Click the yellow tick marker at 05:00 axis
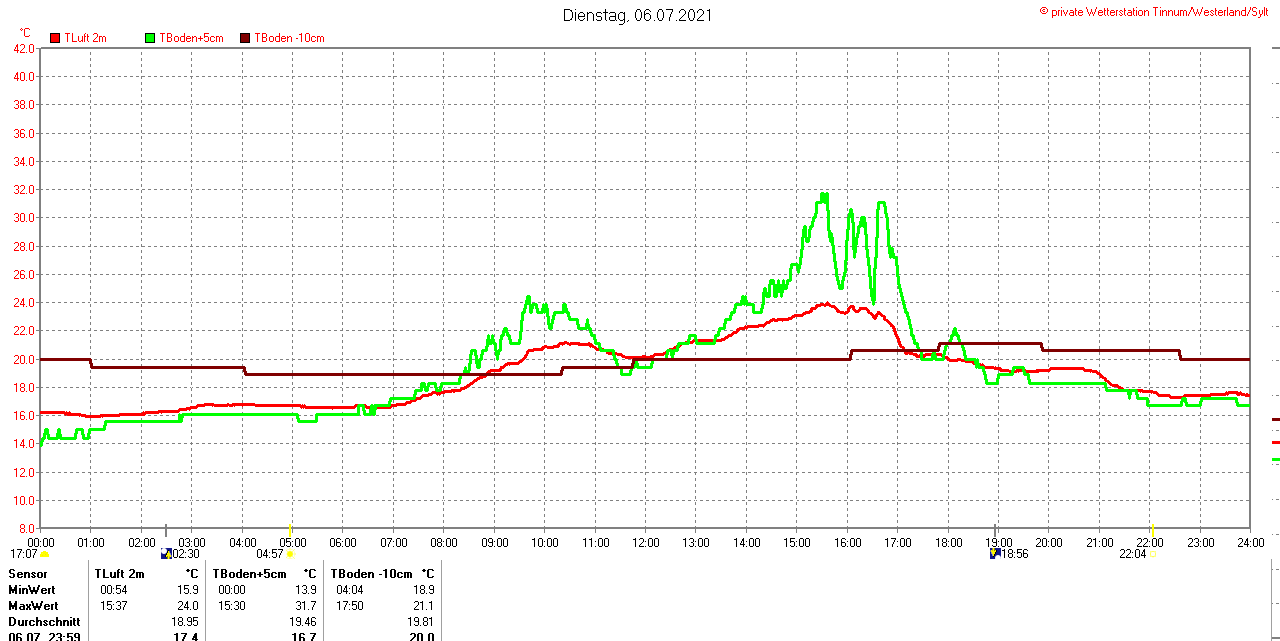 pyautogui.click(x=291, y=528)
